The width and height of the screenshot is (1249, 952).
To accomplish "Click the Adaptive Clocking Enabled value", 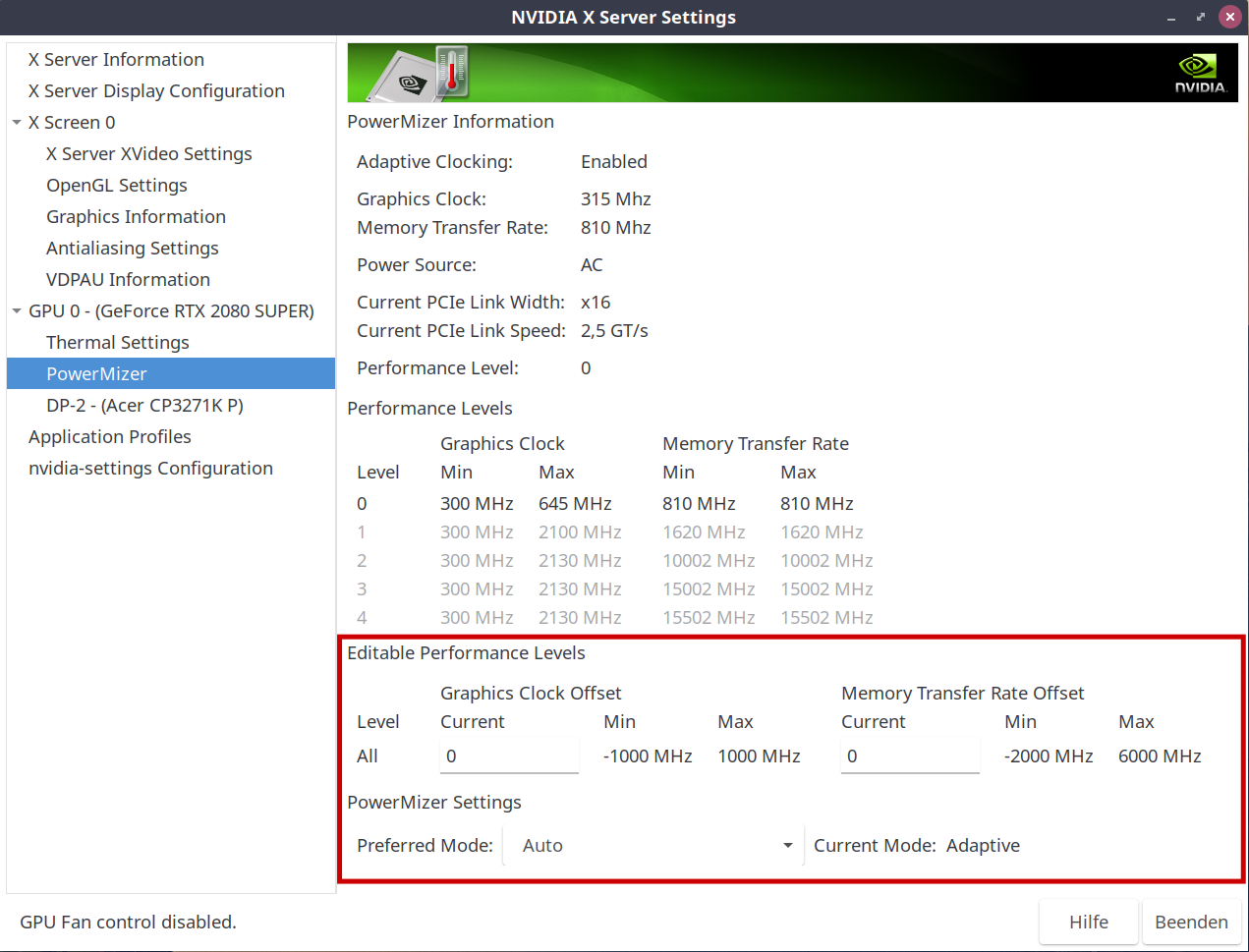I will (x=614, y=162).
